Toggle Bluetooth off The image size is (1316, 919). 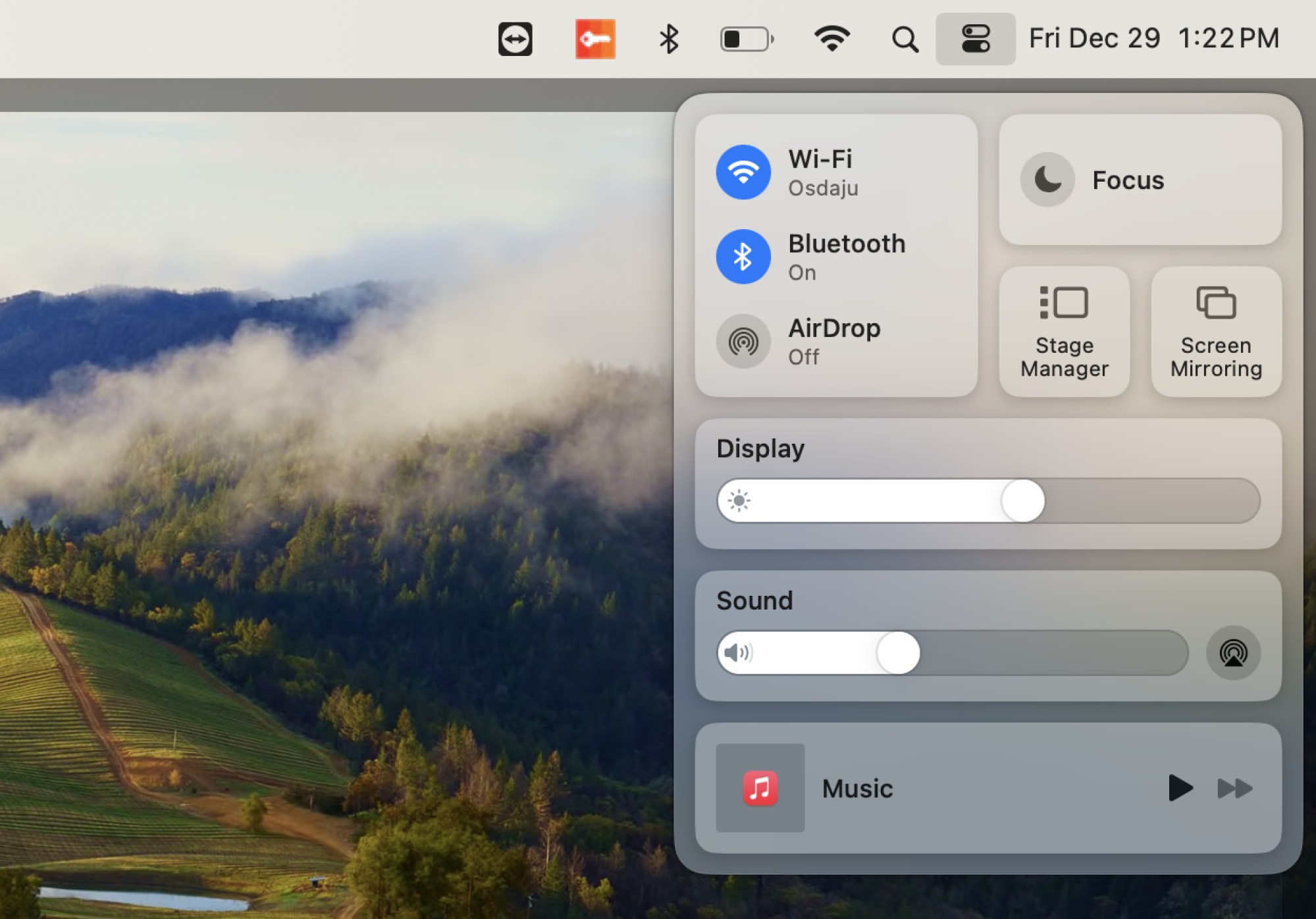click(x=744, y=256)
